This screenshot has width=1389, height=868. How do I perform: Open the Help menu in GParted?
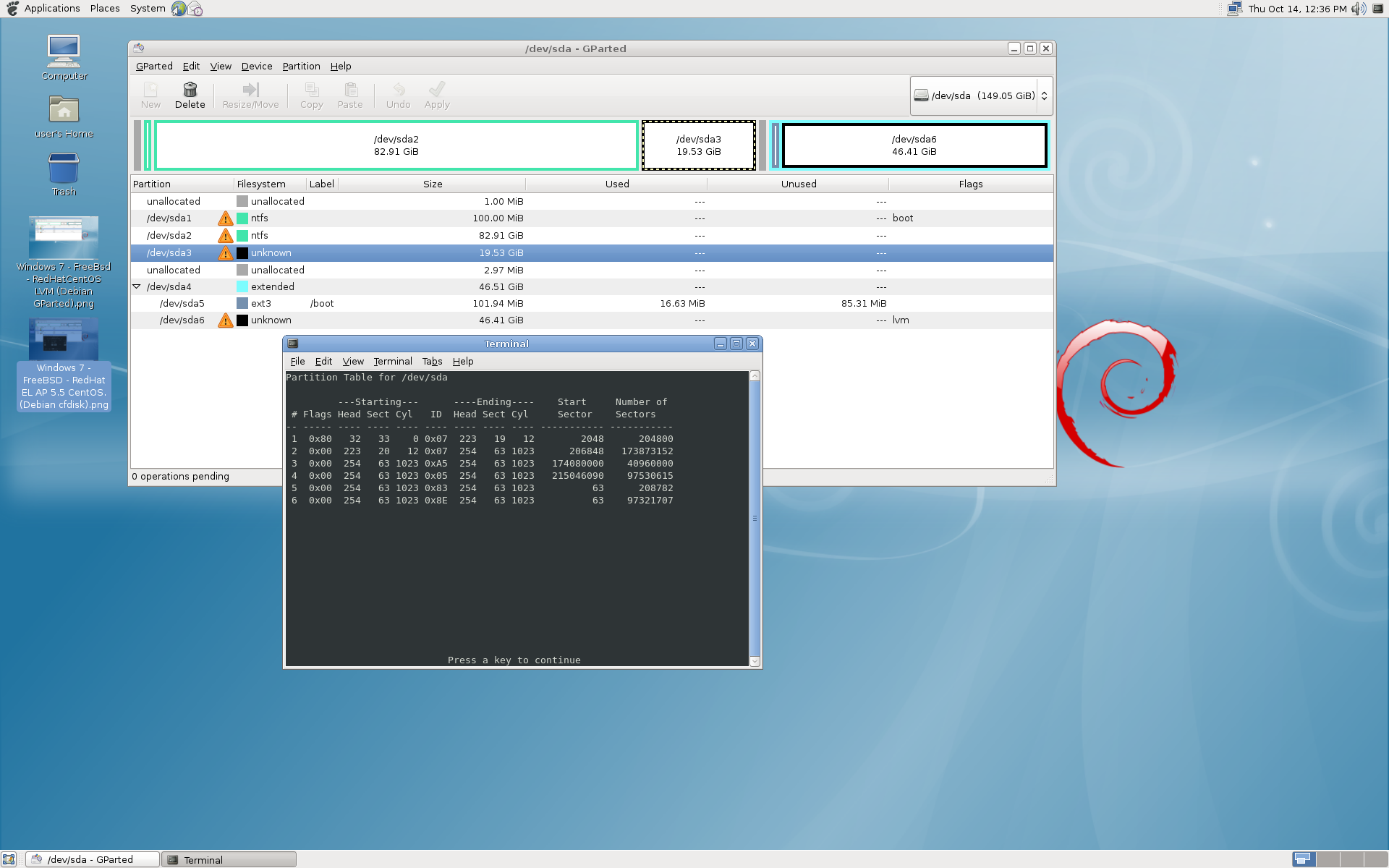[x=341, y=66]
